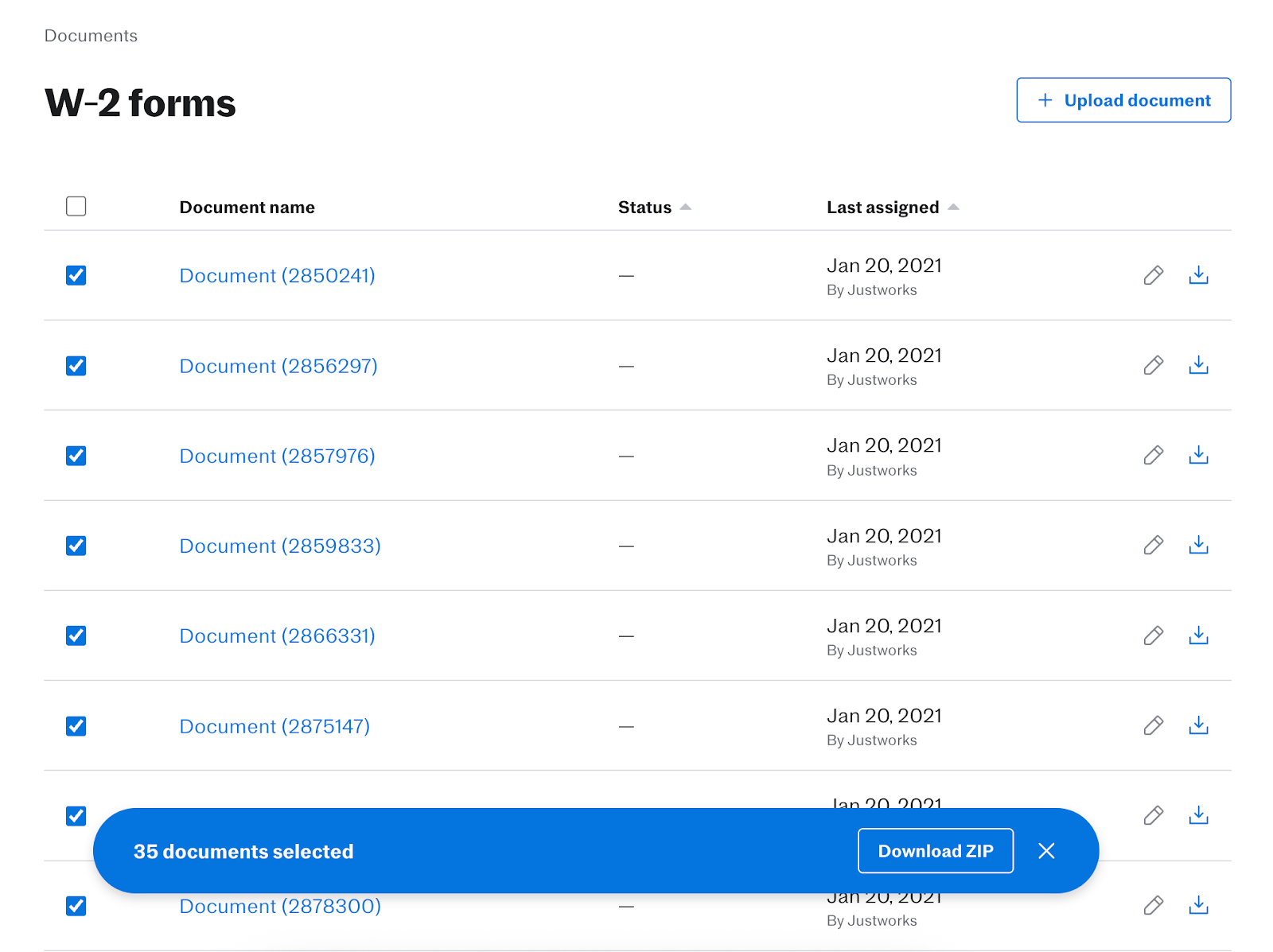Viewport: 1273px width, 952px height.
Task: Download Document (2875147) with the download icon
Action: coord(1198,726)
